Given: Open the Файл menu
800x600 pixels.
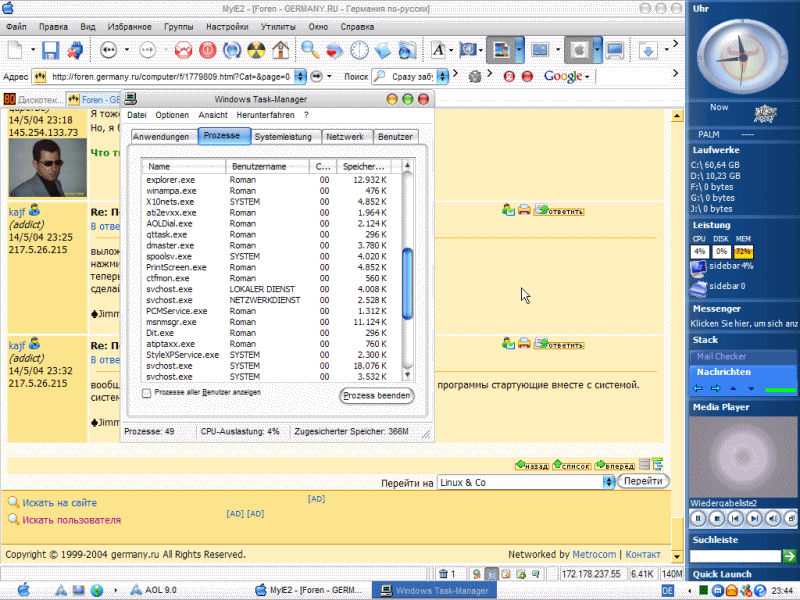Looking at the screenshot, I should [16, 27].
